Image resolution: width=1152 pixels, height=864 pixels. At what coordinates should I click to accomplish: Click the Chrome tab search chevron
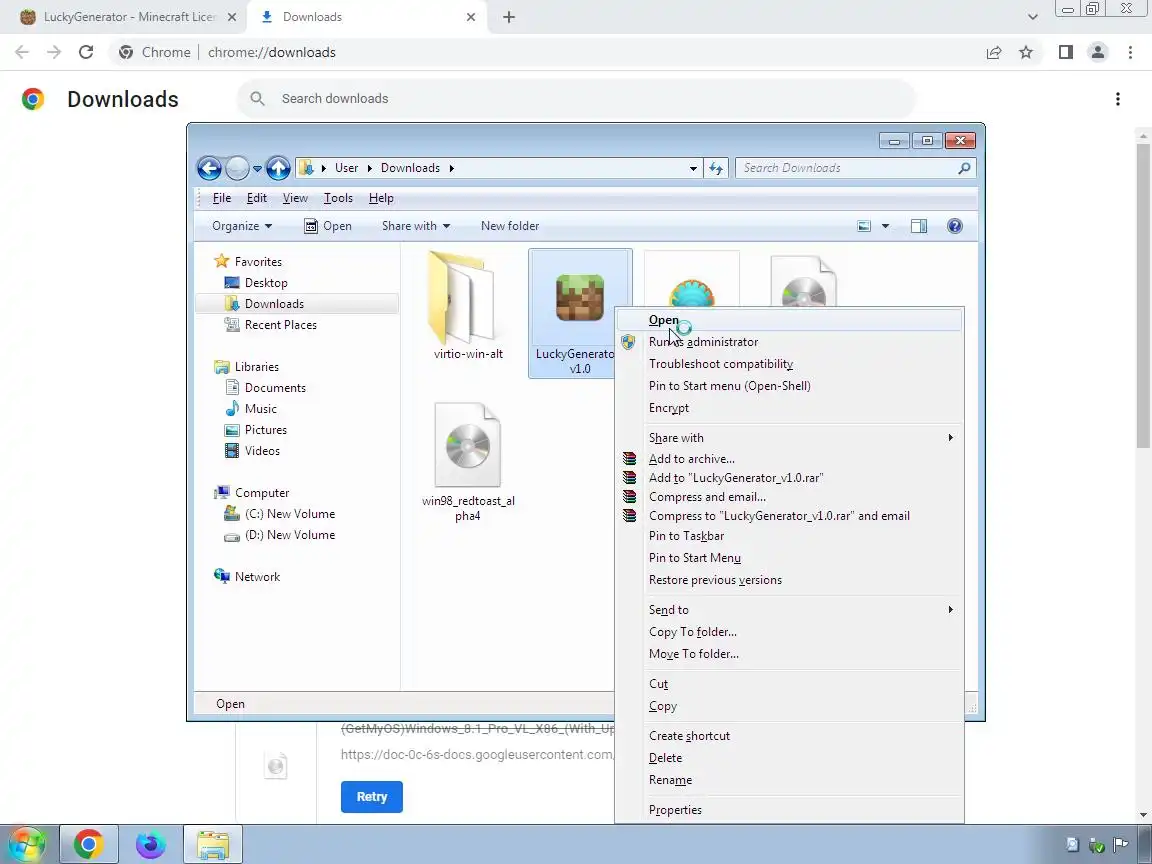point(1032,17)
